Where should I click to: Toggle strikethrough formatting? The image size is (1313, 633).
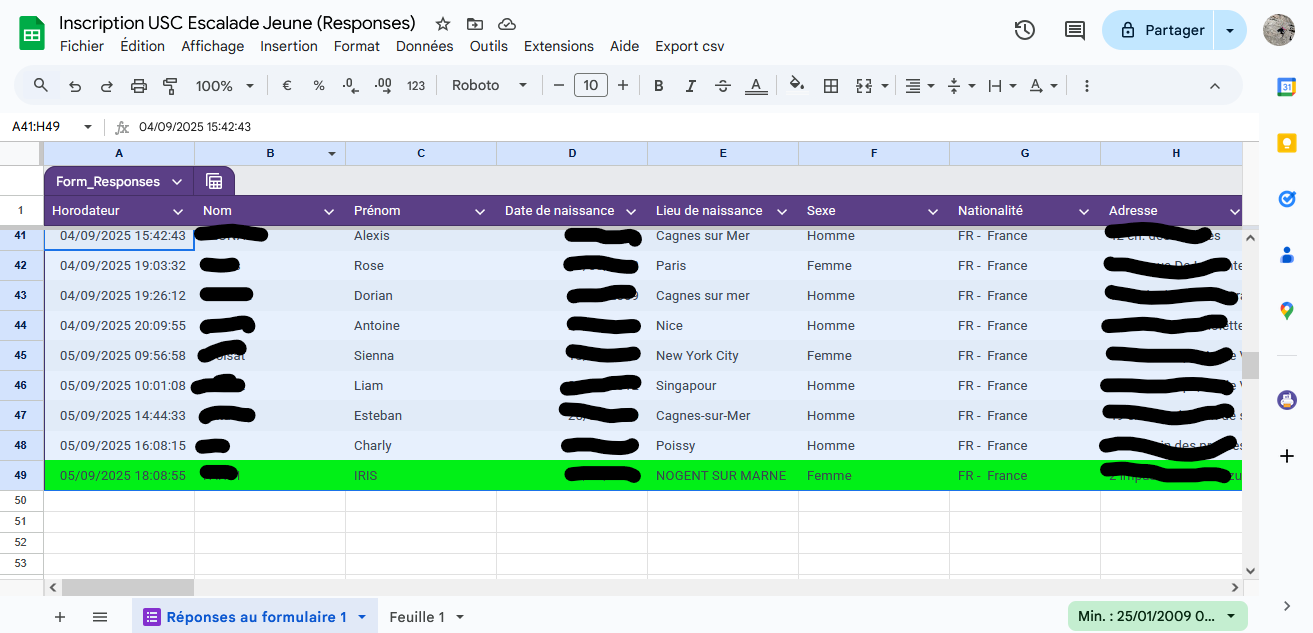pos(723,86)
